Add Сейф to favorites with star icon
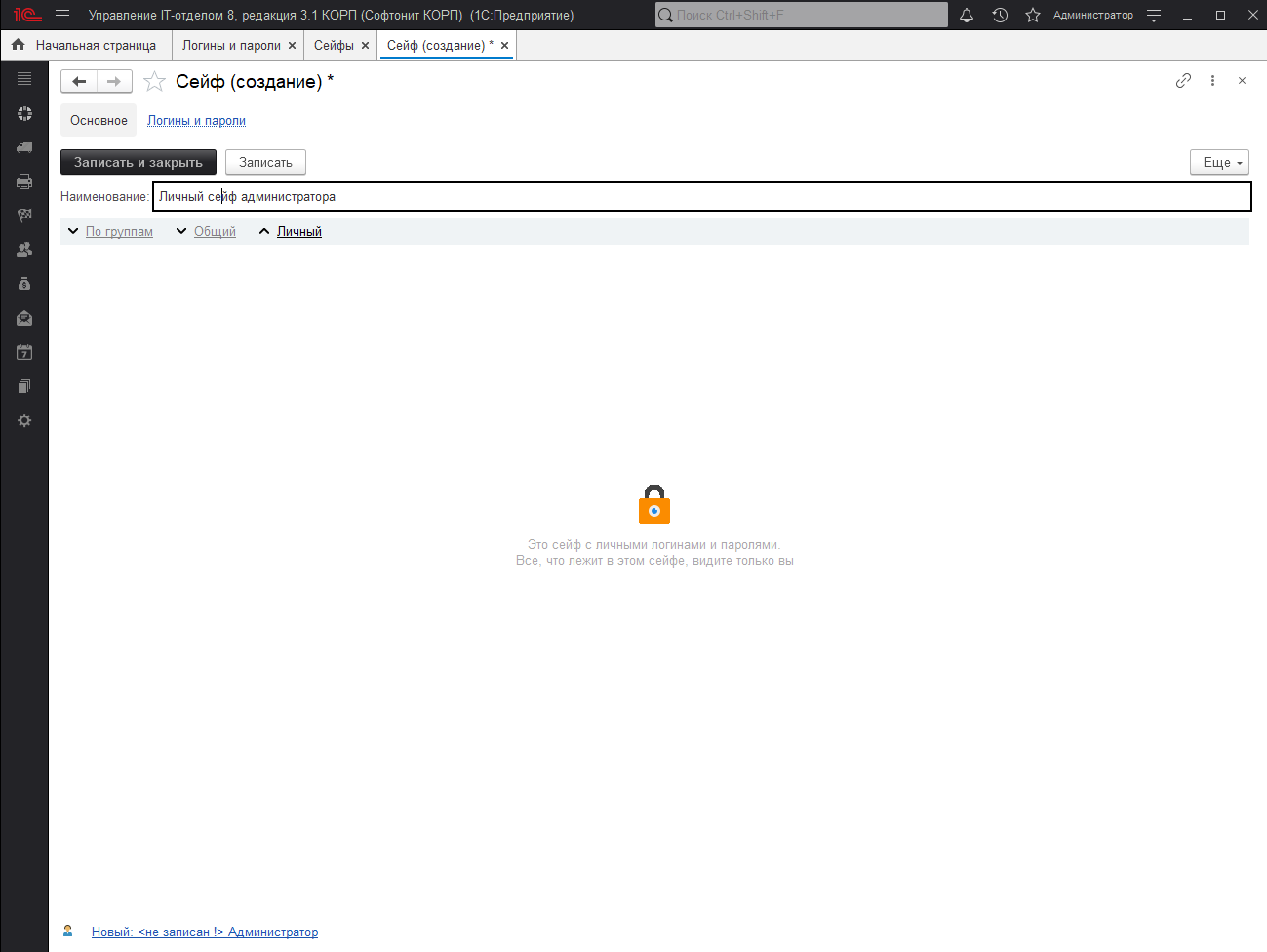This screenshot has width=1267, height=952. click(154, 82)
